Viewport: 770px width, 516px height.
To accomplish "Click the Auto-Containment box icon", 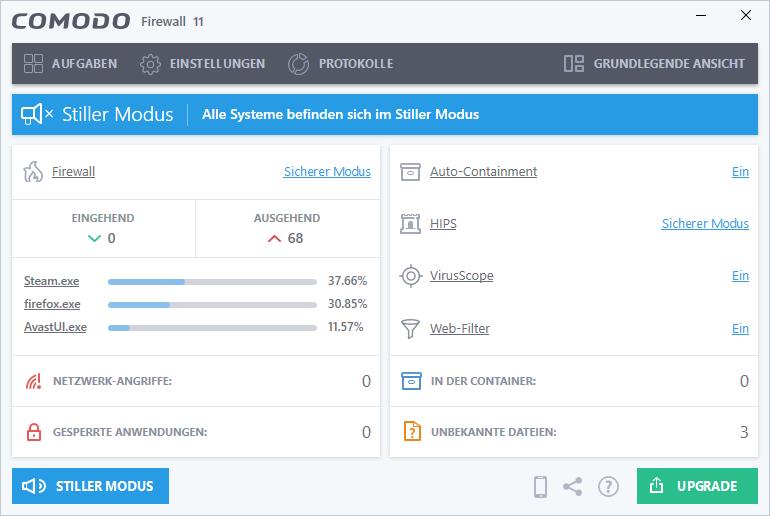I will [410, 171].
